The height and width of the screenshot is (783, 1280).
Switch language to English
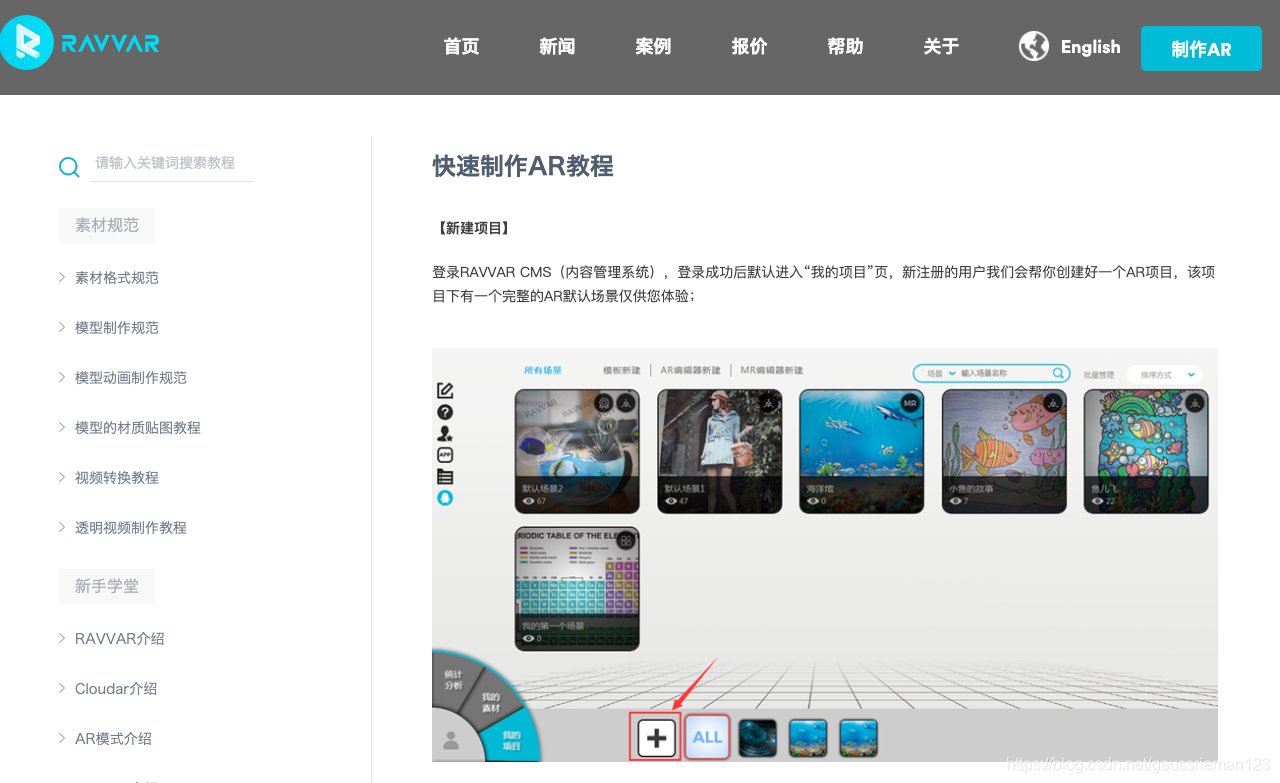[1090, 47]
